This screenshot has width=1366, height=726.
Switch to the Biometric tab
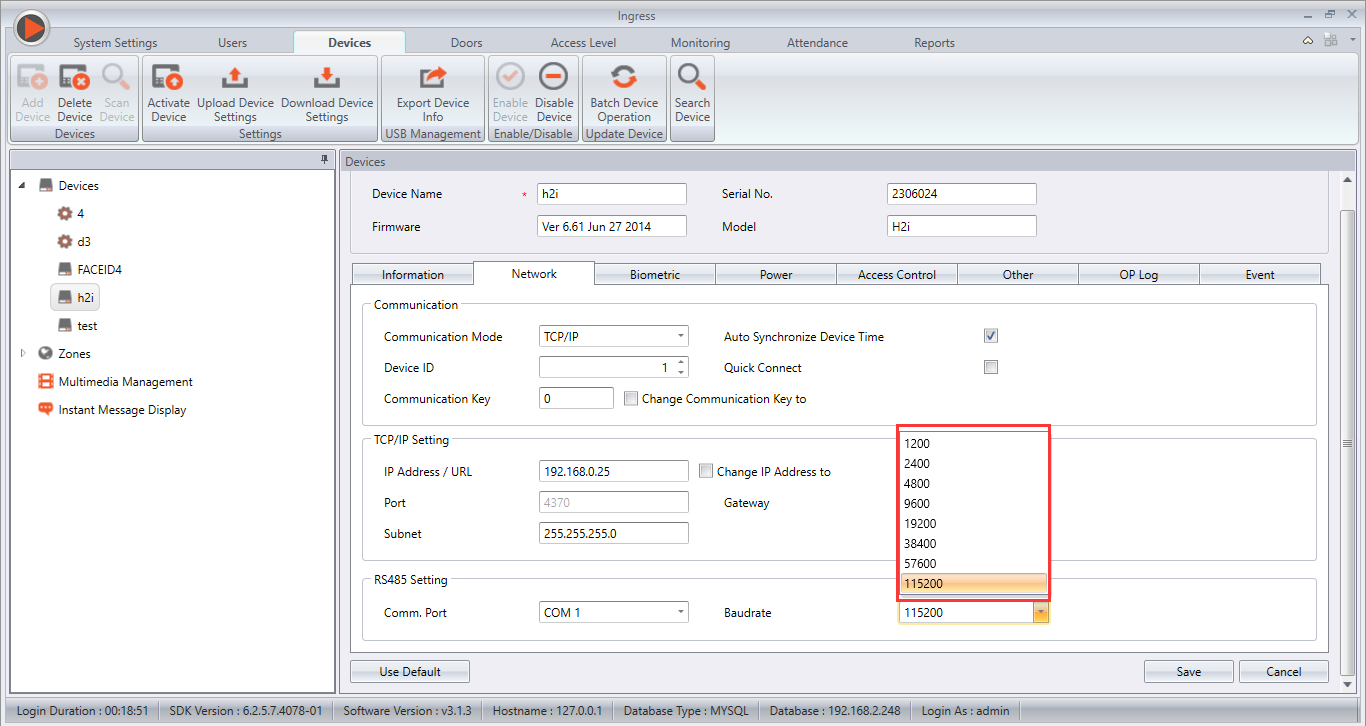[x=654, y=274]
